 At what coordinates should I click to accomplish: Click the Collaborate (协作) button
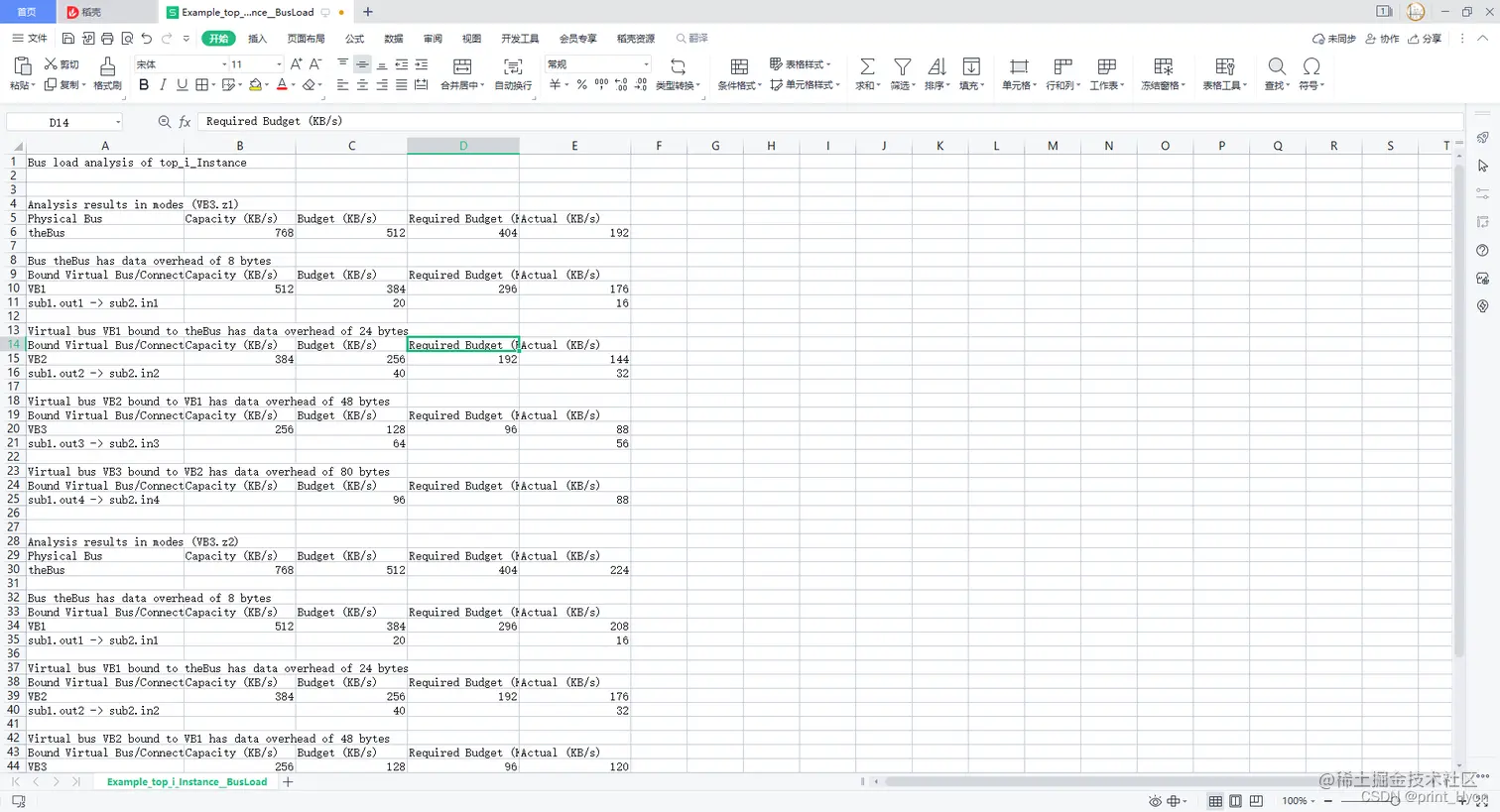coord(1382,39)
